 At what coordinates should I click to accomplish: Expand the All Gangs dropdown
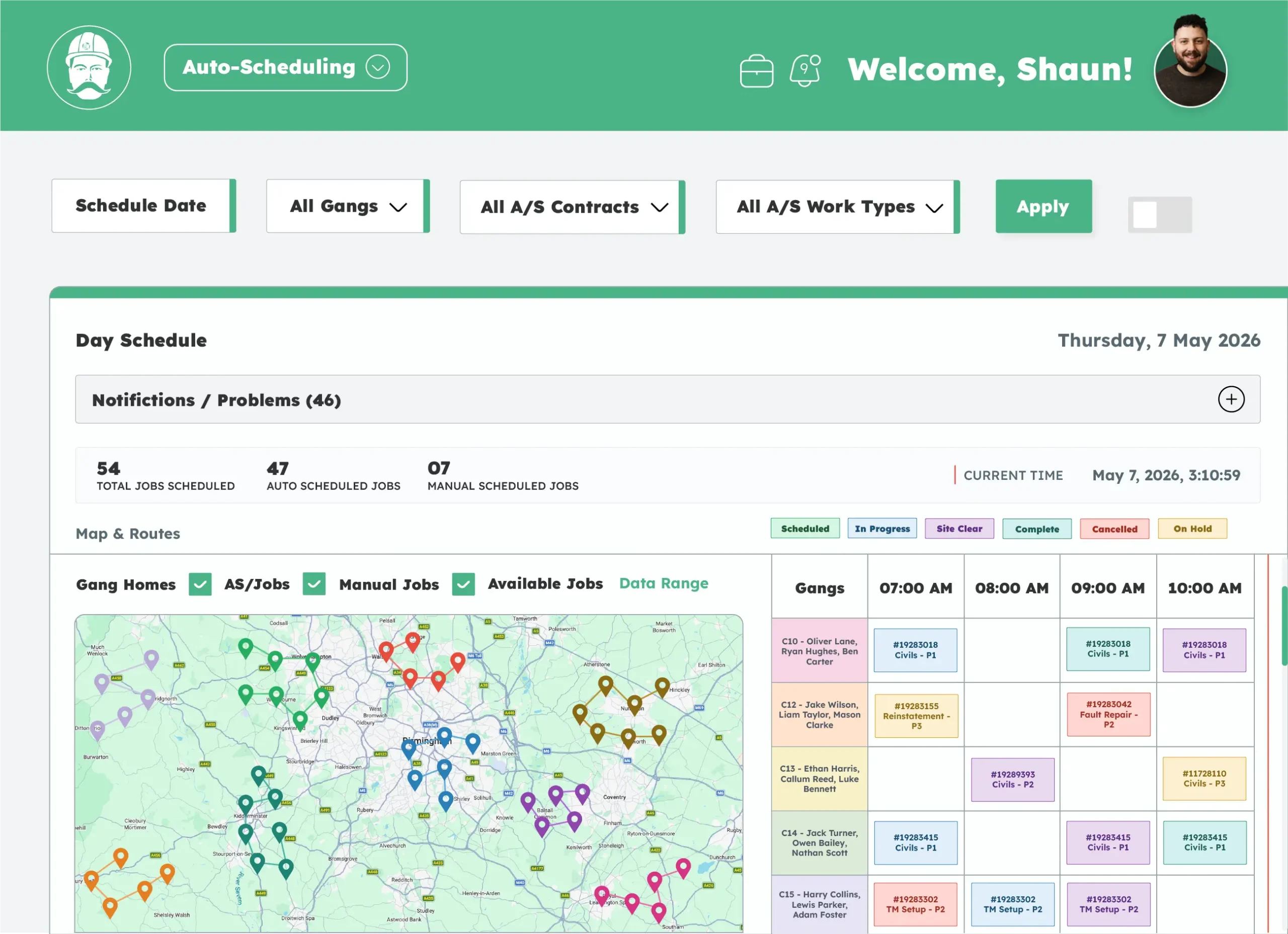point(348,206)
